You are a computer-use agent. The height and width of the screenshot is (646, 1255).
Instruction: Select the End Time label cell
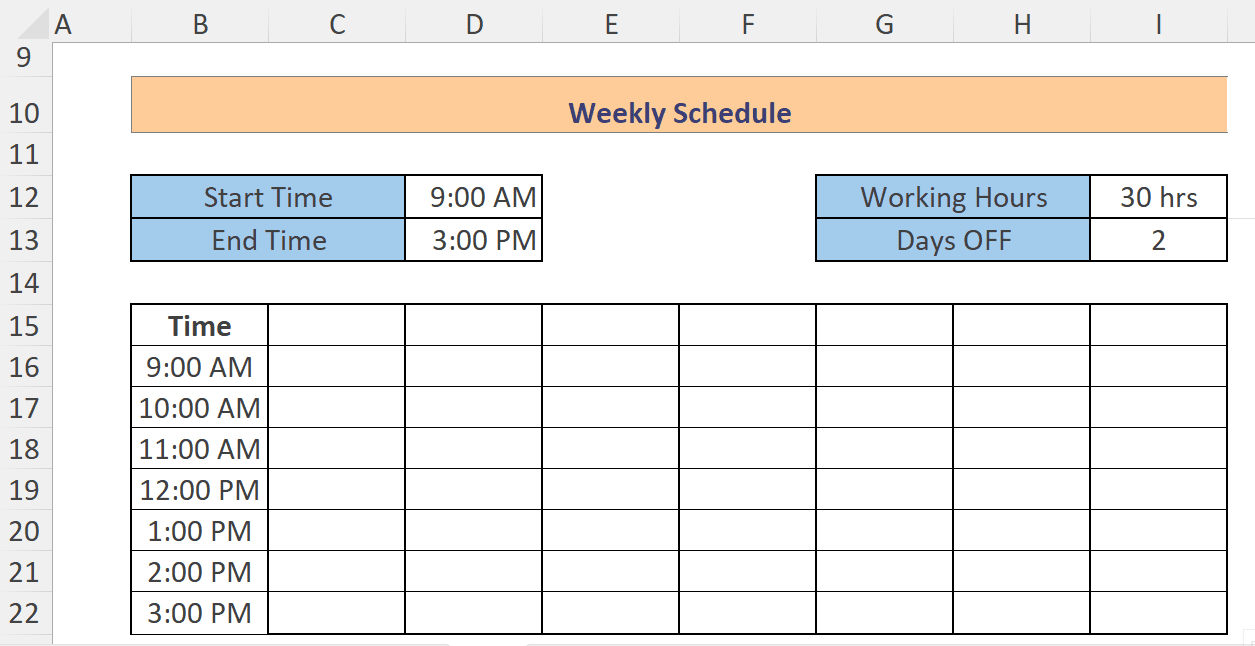267,240
